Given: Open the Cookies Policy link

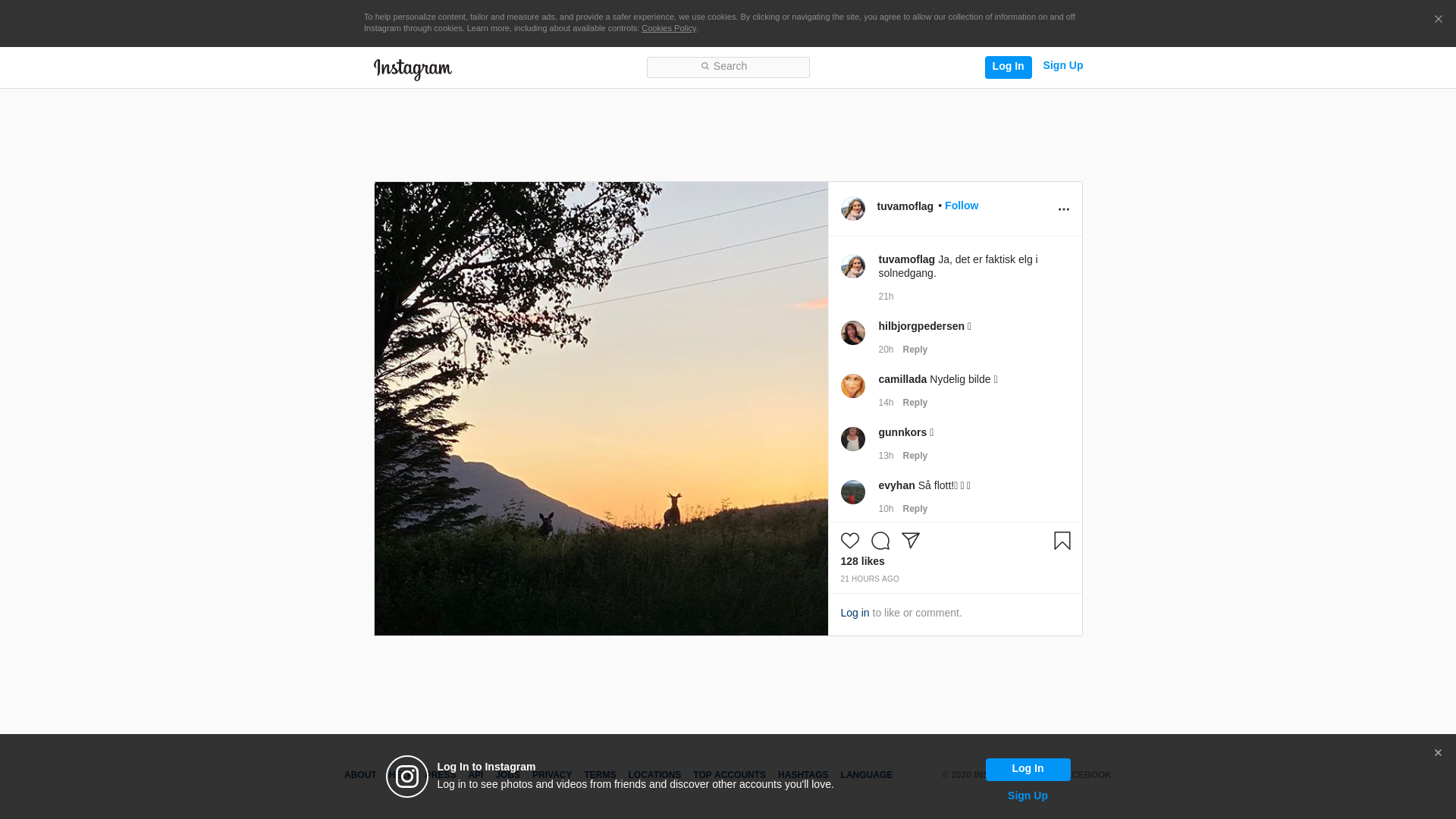Looking at the screenshot, I should pos(669,29).
